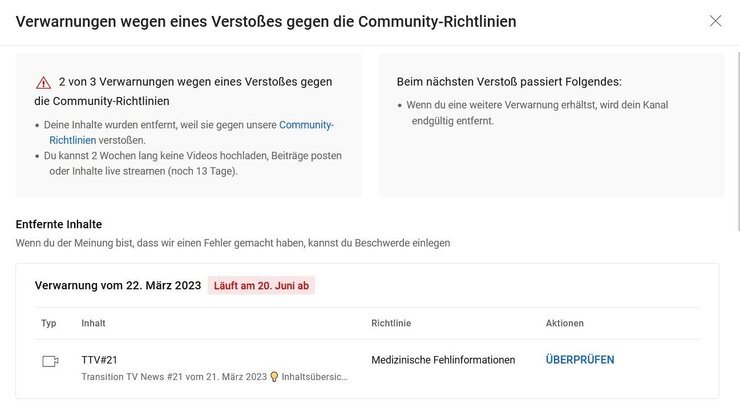Viewport: 740px width, 404px height.
Task: Click the 'Beim nächsten Verstoß' panel heading
Action: [x=509, y=82]
